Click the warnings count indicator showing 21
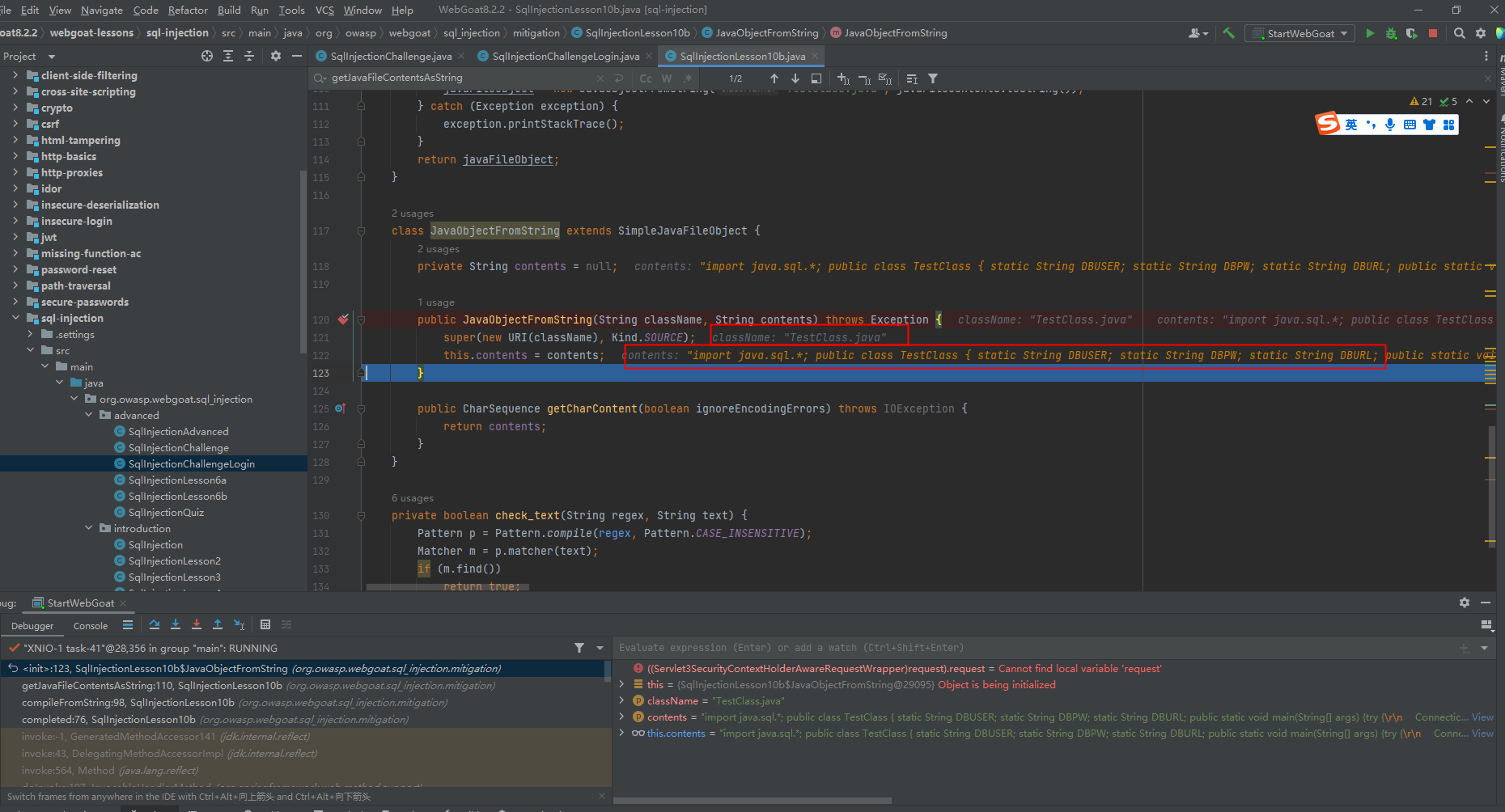 coord(1421,101)
